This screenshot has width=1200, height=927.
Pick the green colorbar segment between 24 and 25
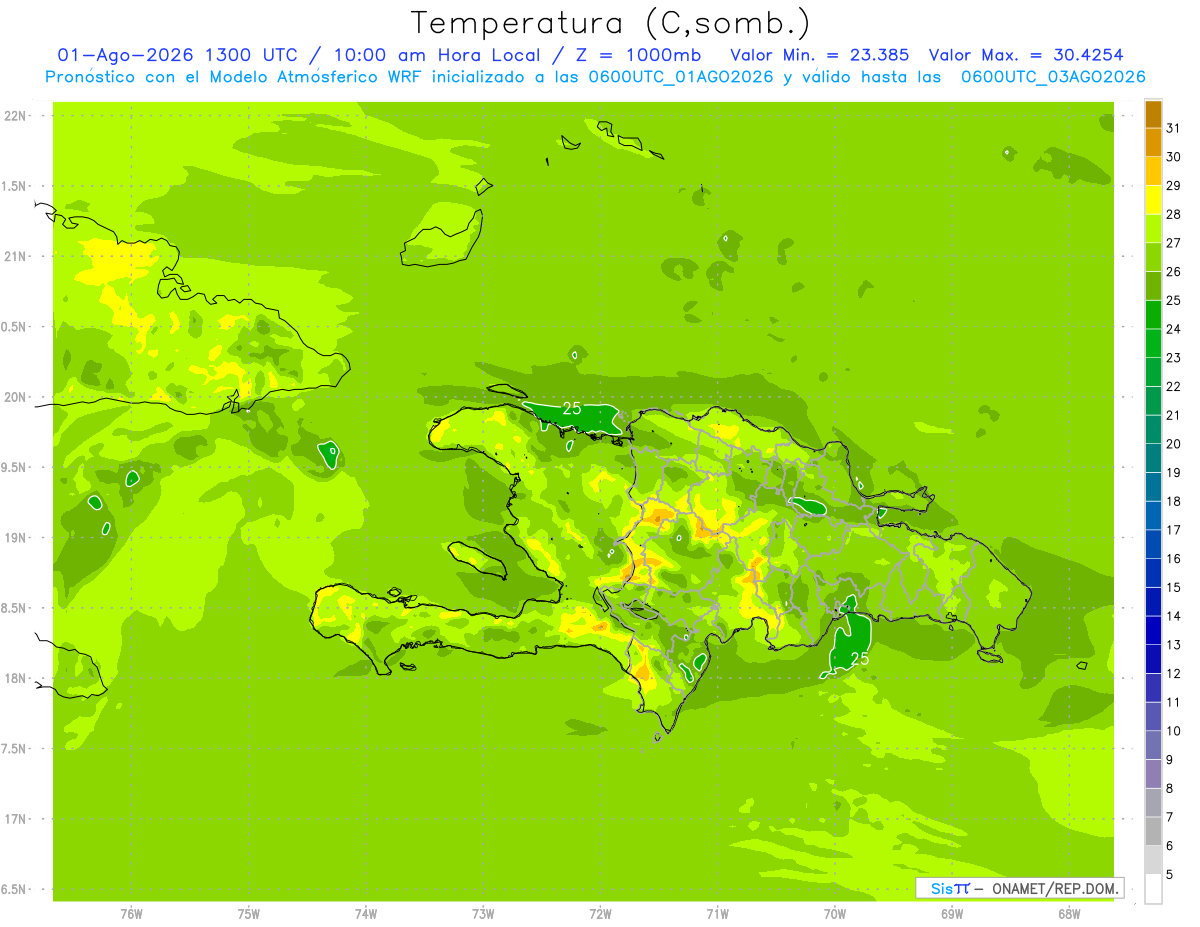pos(1153,315)
